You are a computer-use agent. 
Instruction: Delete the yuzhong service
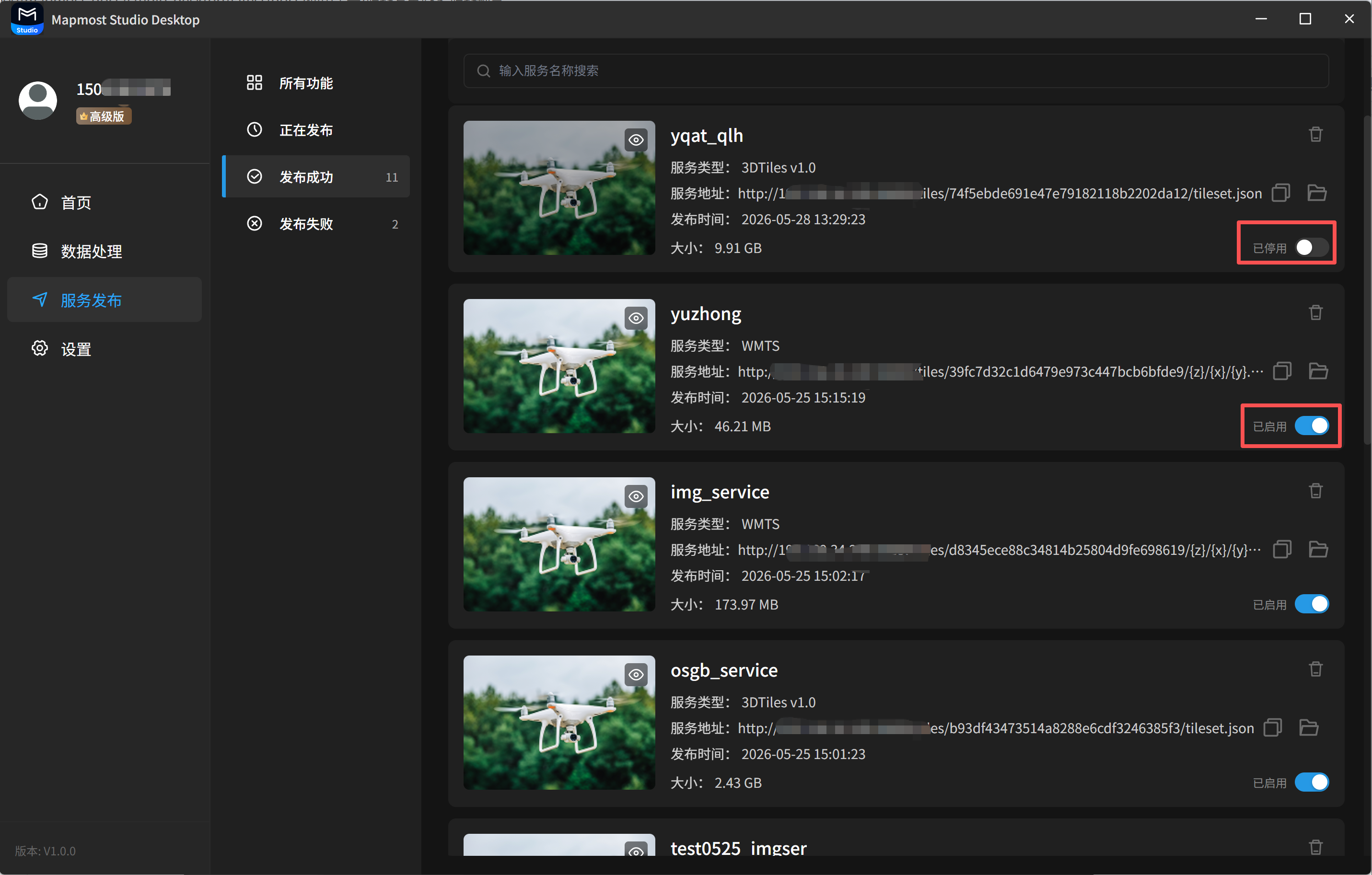[x=1315, y=313]
